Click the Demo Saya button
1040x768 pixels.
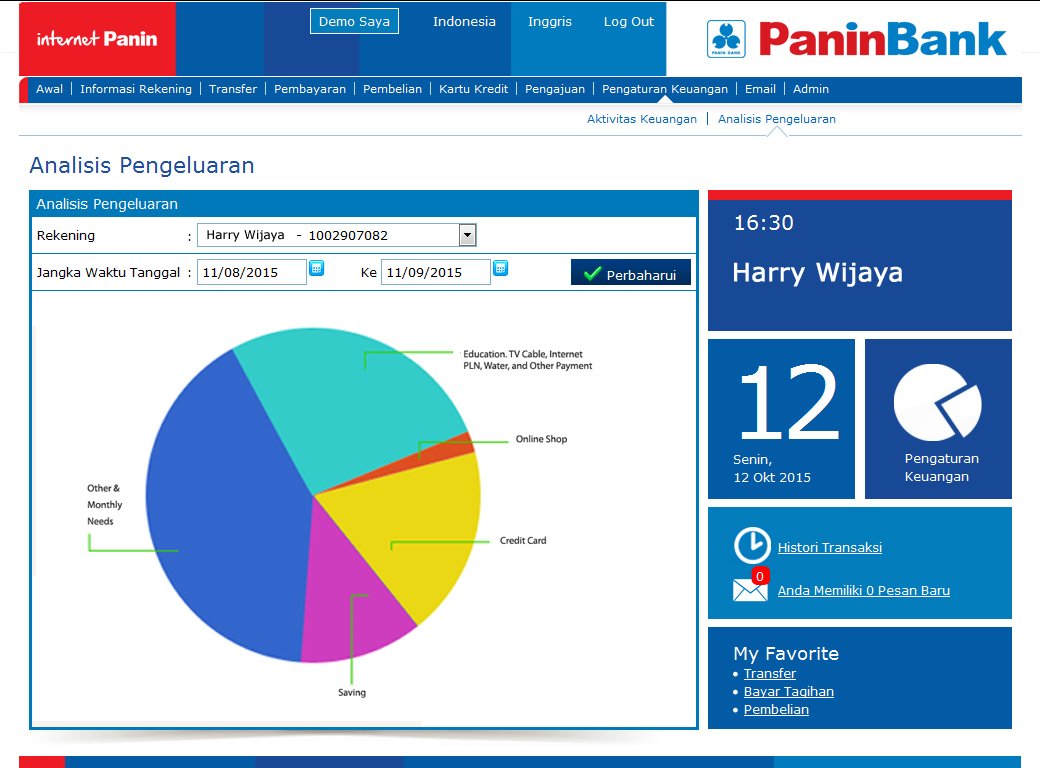[354, 21]
